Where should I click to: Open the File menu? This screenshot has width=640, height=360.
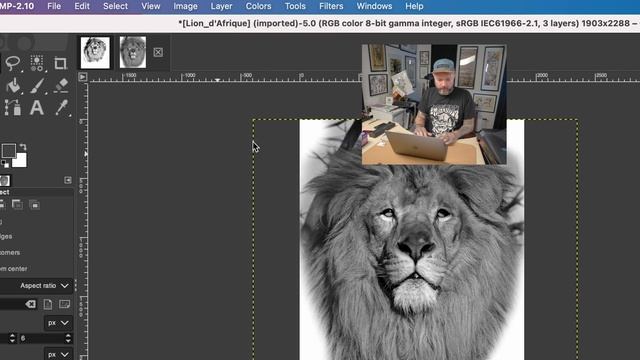(54, 7)
